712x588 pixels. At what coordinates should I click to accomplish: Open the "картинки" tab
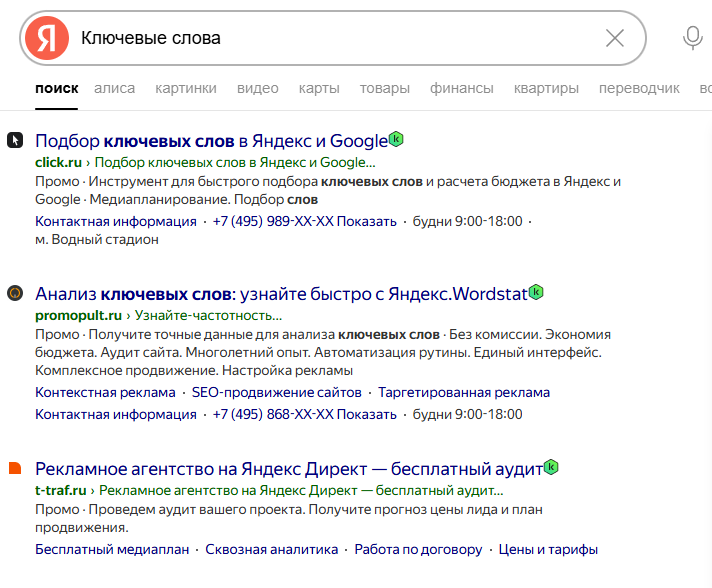tap(186, 88)
